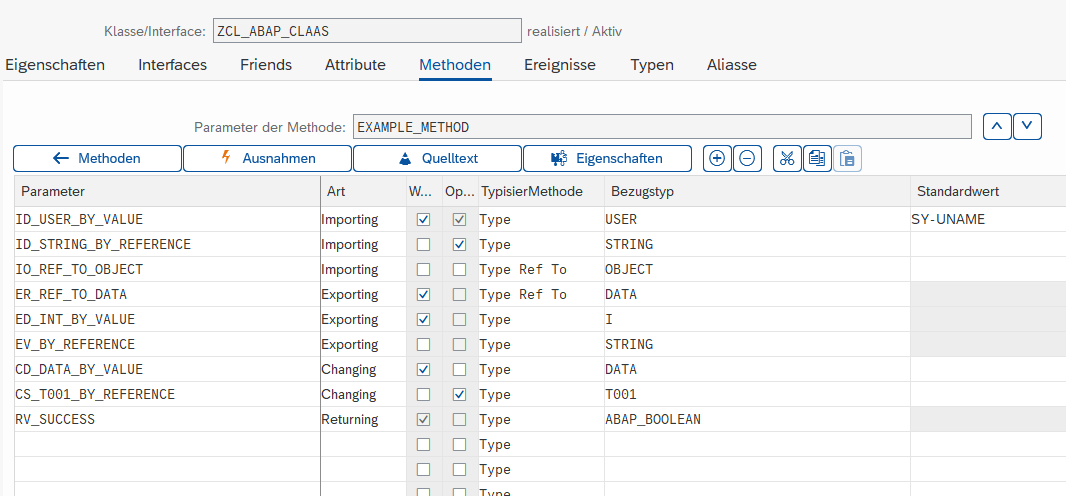Screen dimensions: 1066x496
Task: Toggle pass-by-value checkbox for CD_DATA_BY_VALUE
Action: [x=424, y=370]
